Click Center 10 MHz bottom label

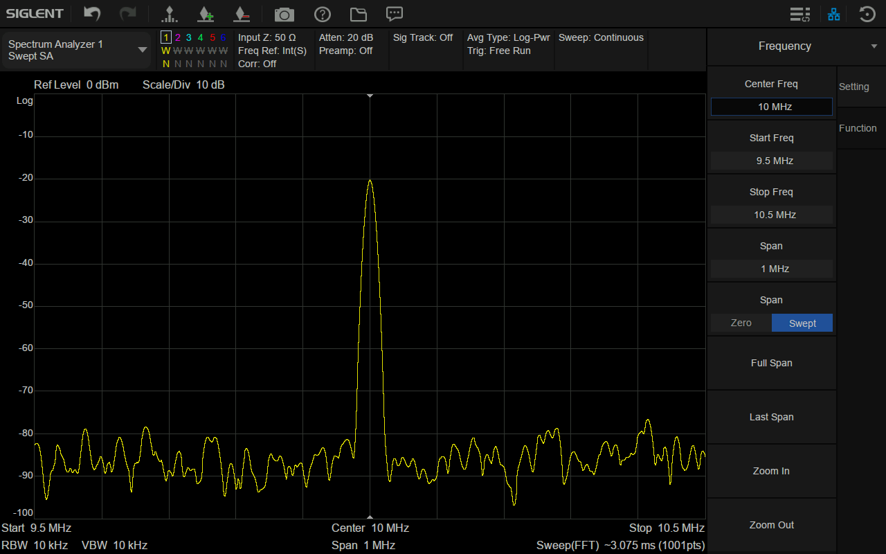click(370, 528)
